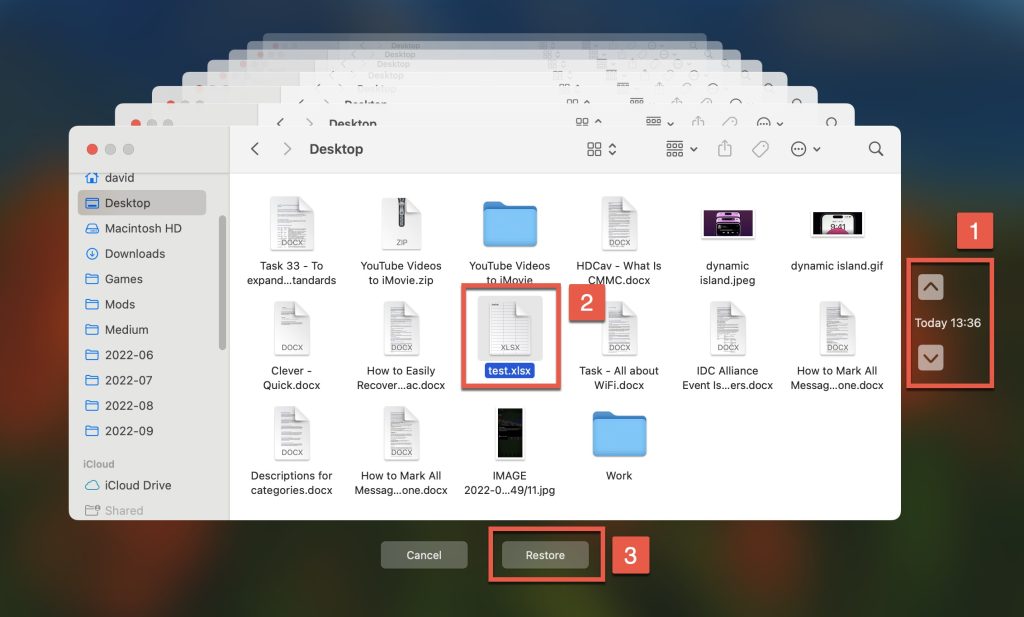Viewport: 1024px width, 617px height.
Task: Select IDC Alliance Event docx icon
Action: 728,328
